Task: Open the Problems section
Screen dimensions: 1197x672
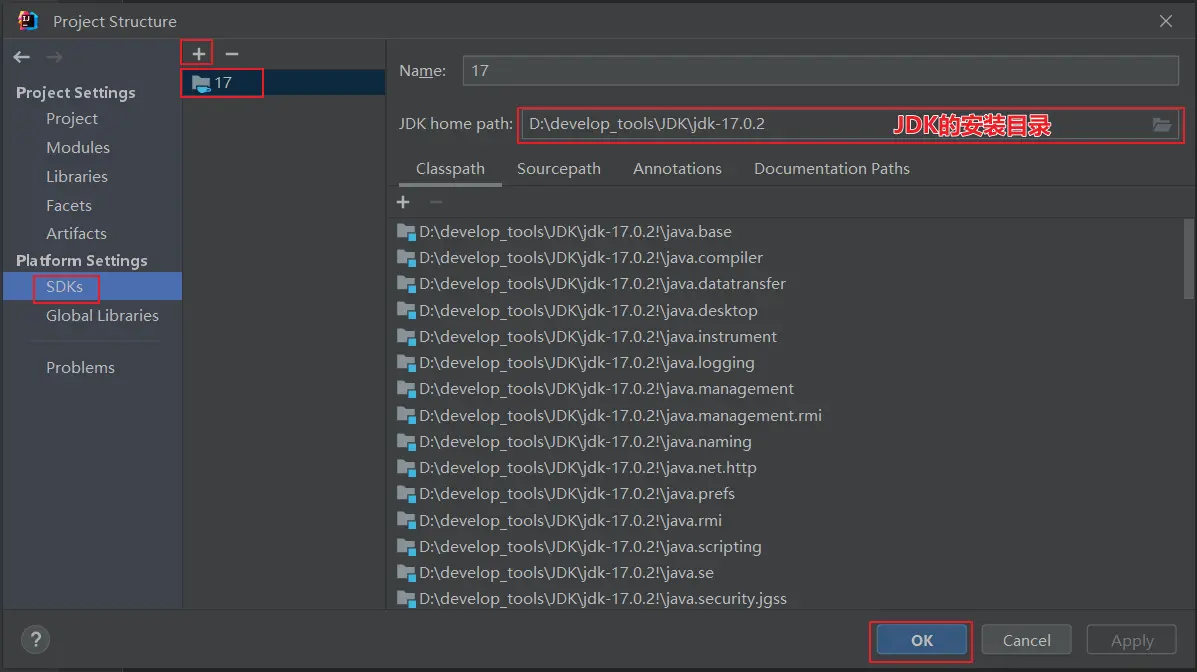Action: (80, 367)
